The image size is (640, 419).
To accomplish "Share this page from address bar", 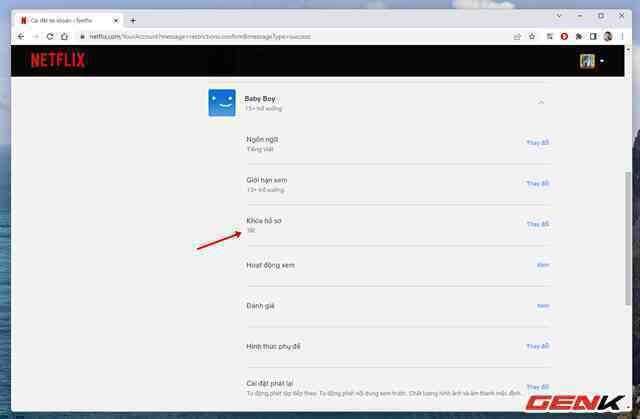I will [517, 36].
